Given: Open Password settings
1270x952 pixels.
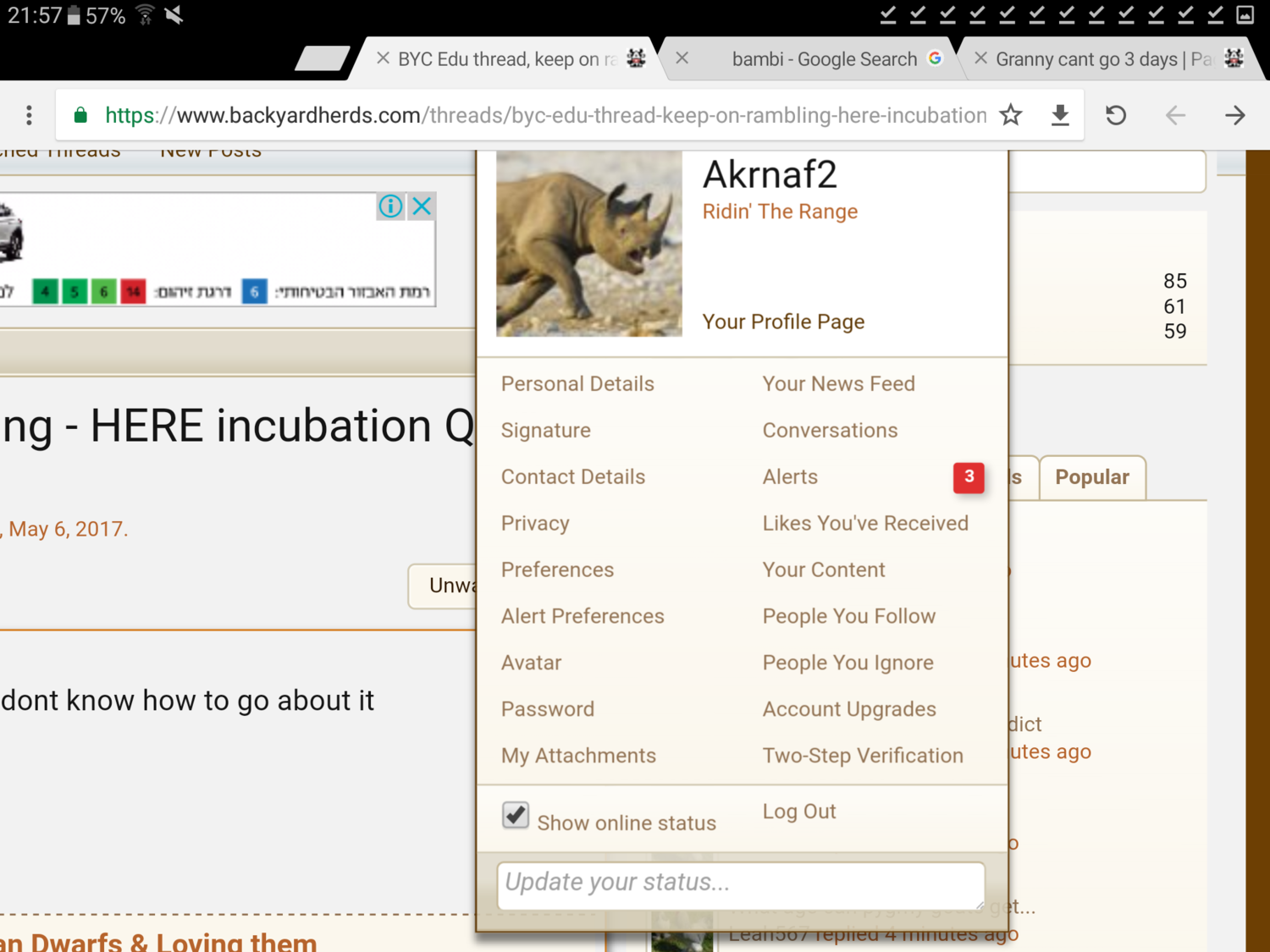Looking at the screenshot, I should coord(548,710).
